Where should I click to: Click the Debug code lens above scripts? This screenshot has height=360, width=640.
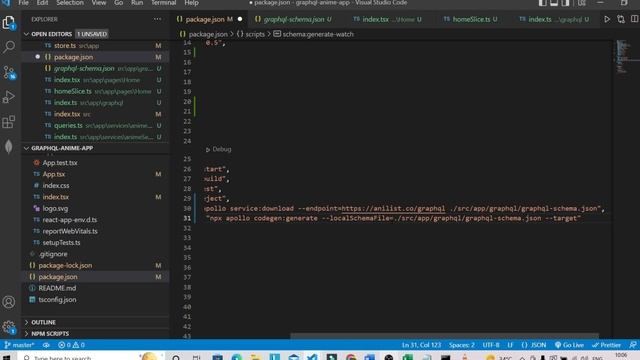(219, 149)
